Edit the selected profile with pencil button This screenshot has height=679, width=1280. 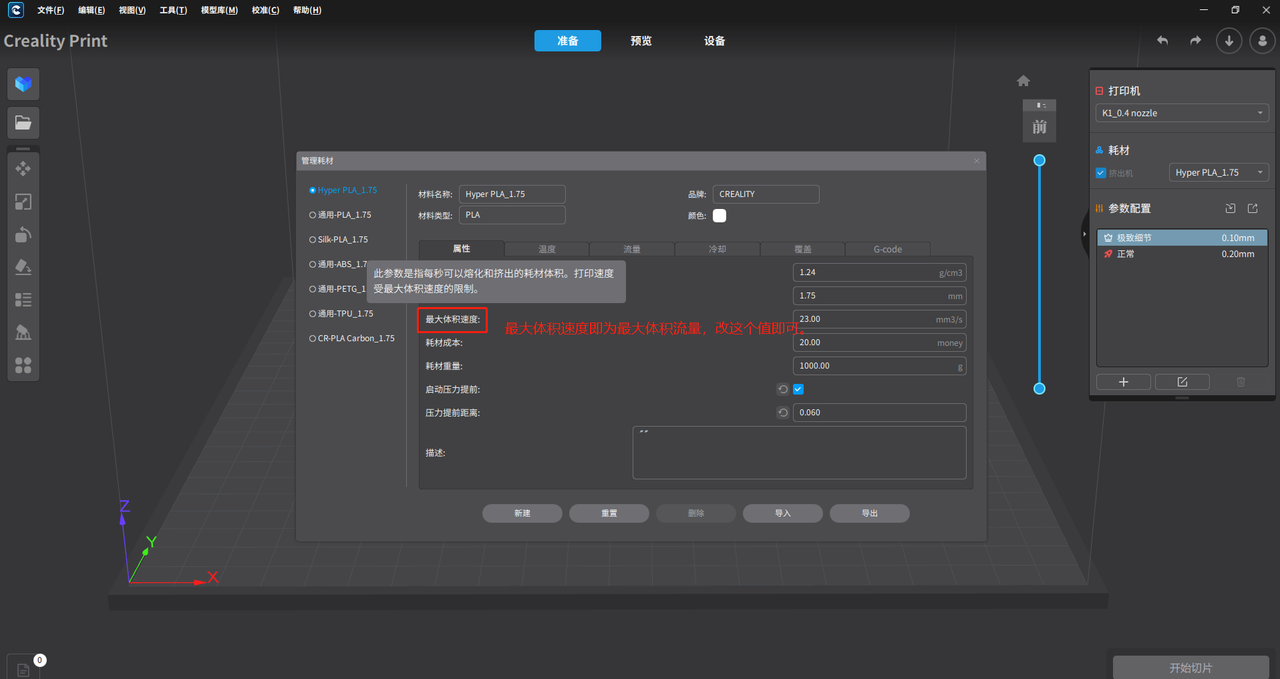pos(1182,382)
